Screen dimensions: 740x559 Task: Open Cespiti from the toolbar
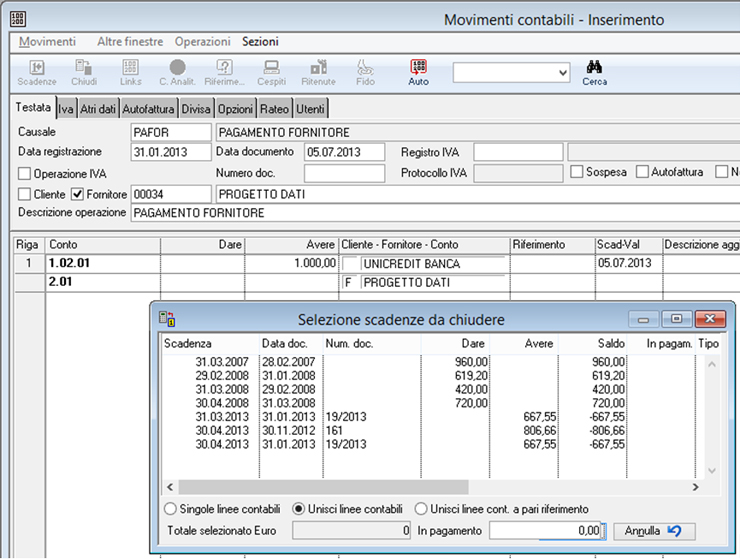270,72
